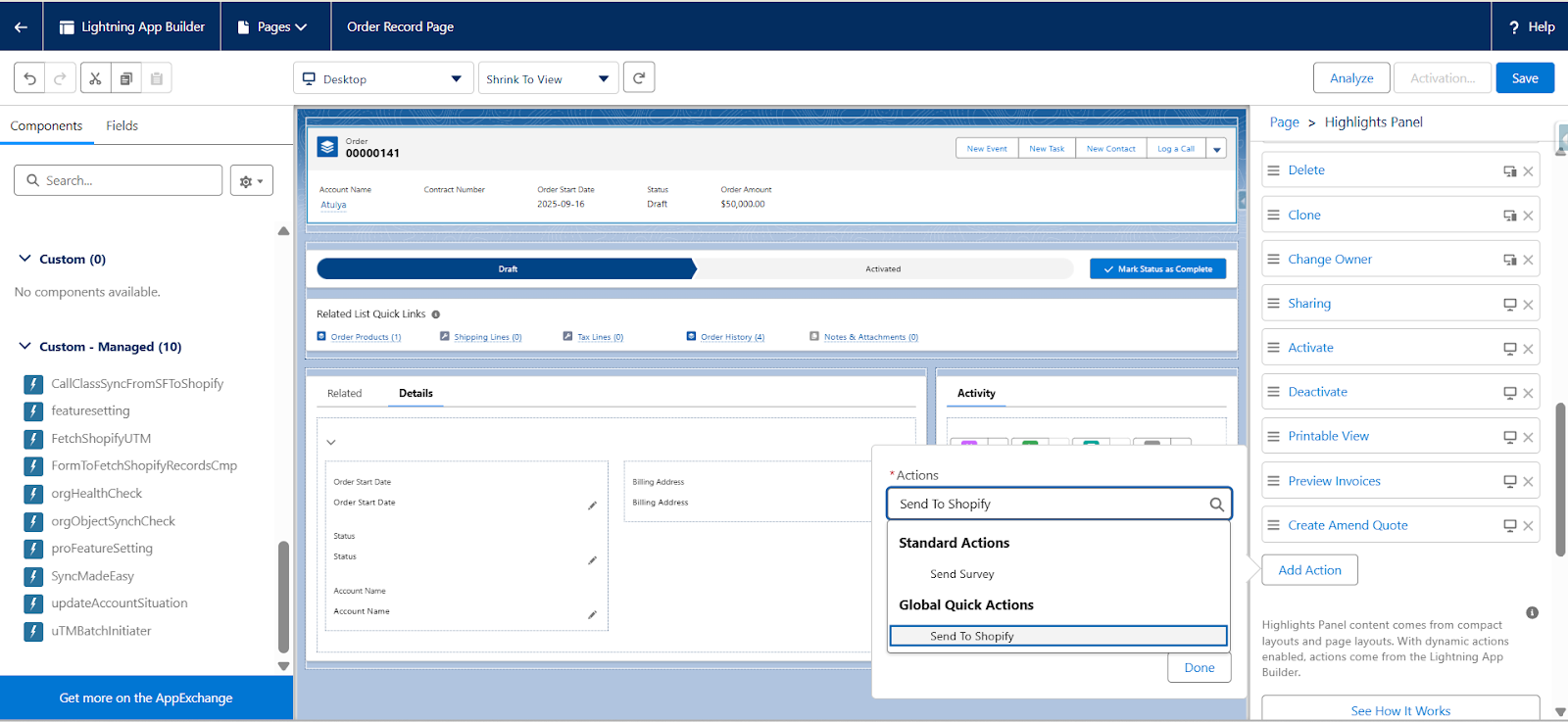Remove the Delete action with its X
The height and width of the screenshot is (722, 1568).
pyautogui.click(x=1528, y=171)
